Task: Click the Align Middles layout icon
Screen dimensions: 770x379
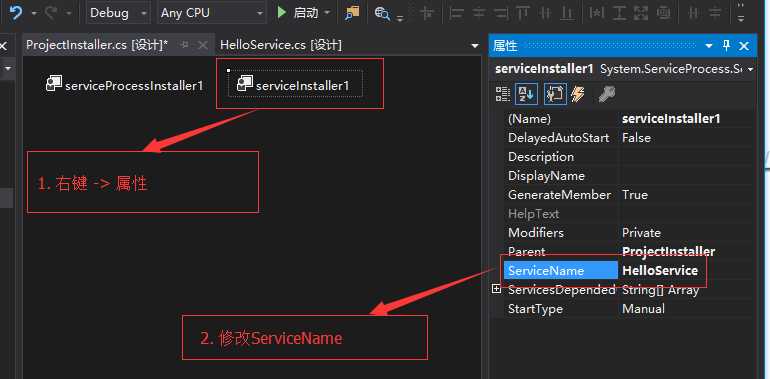Action: (546, 13)
